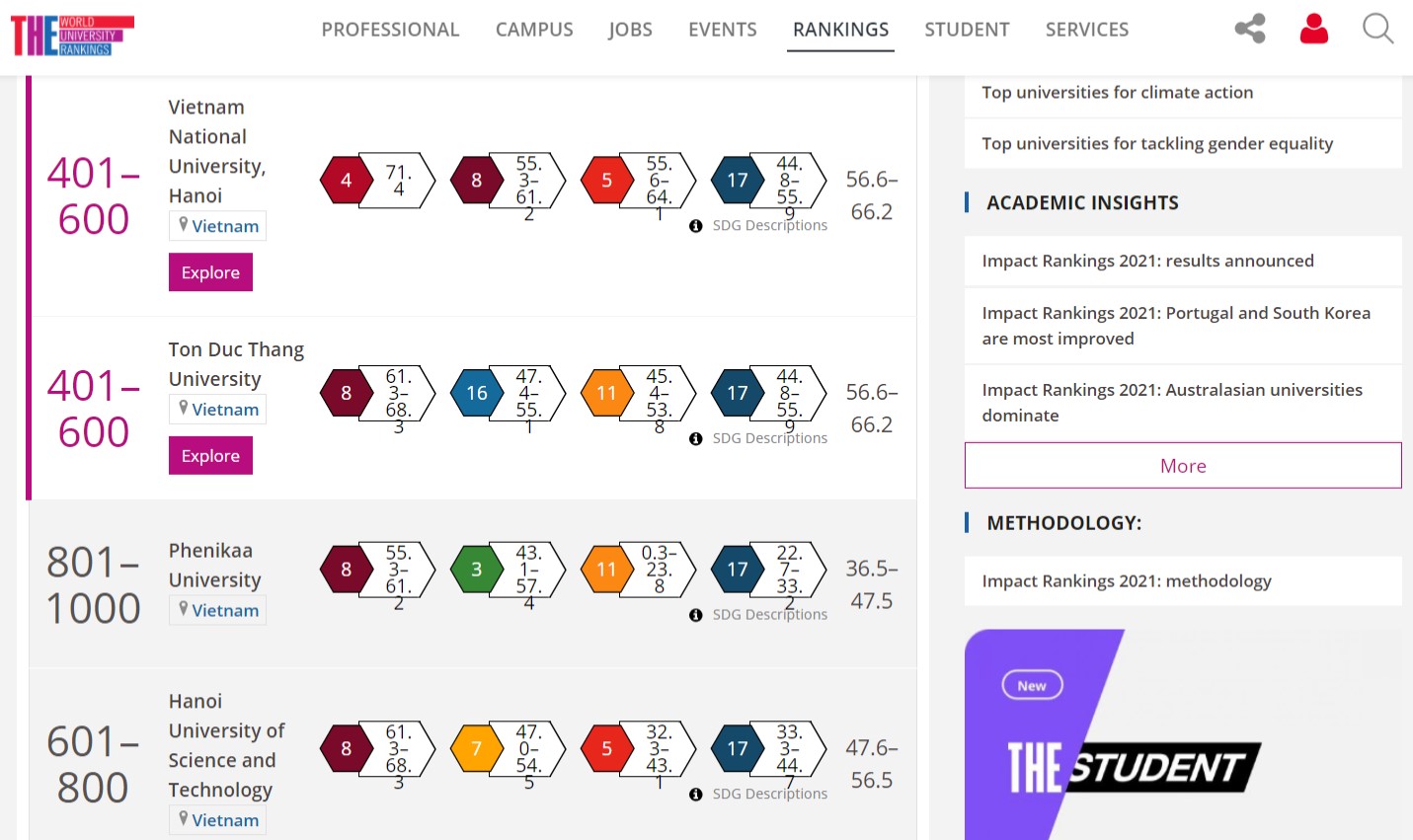Click Explore button for Ton Duc Thang University

210,456
